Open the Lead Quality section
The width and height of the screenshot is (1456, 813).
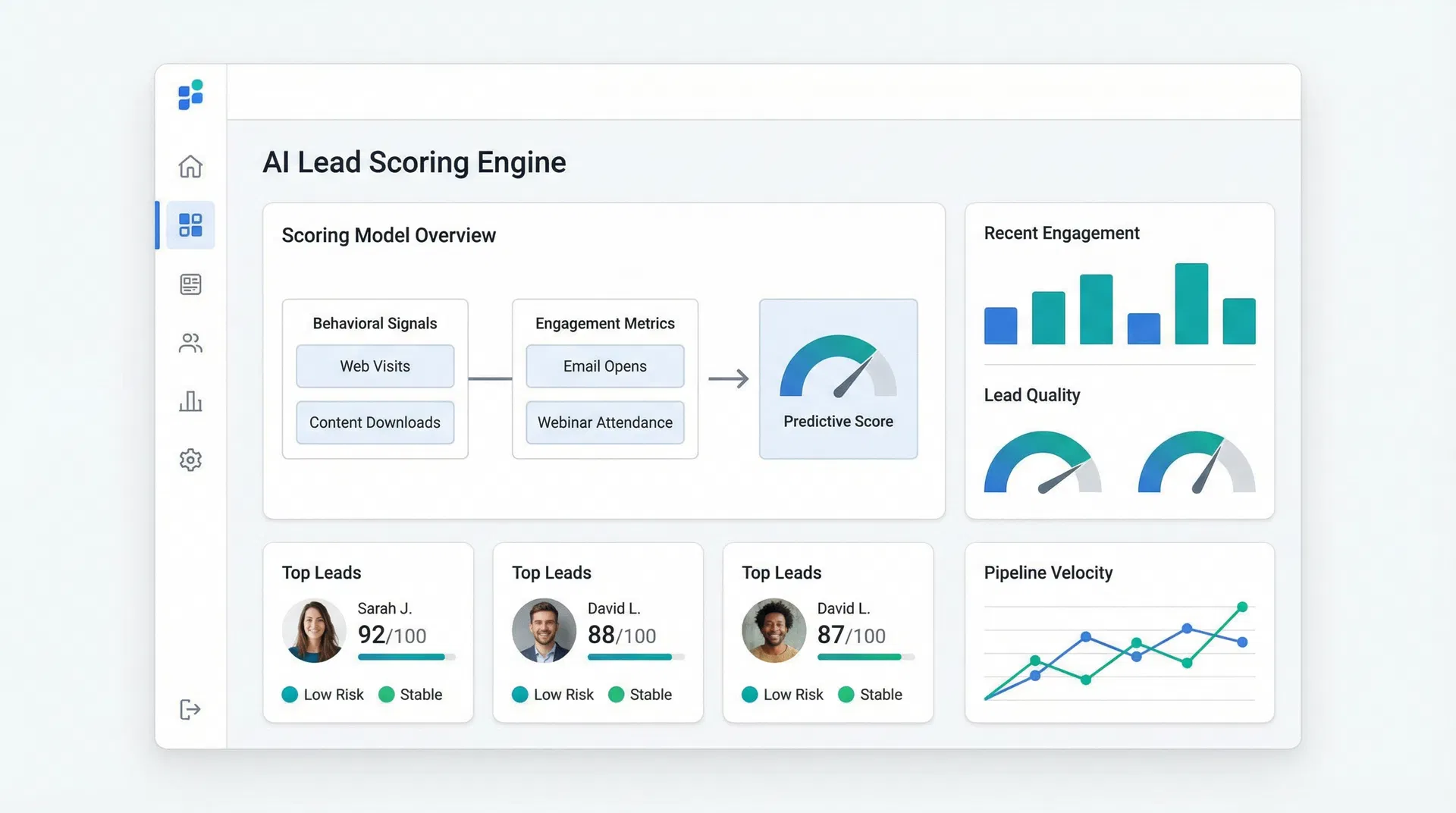point(1032,394)
